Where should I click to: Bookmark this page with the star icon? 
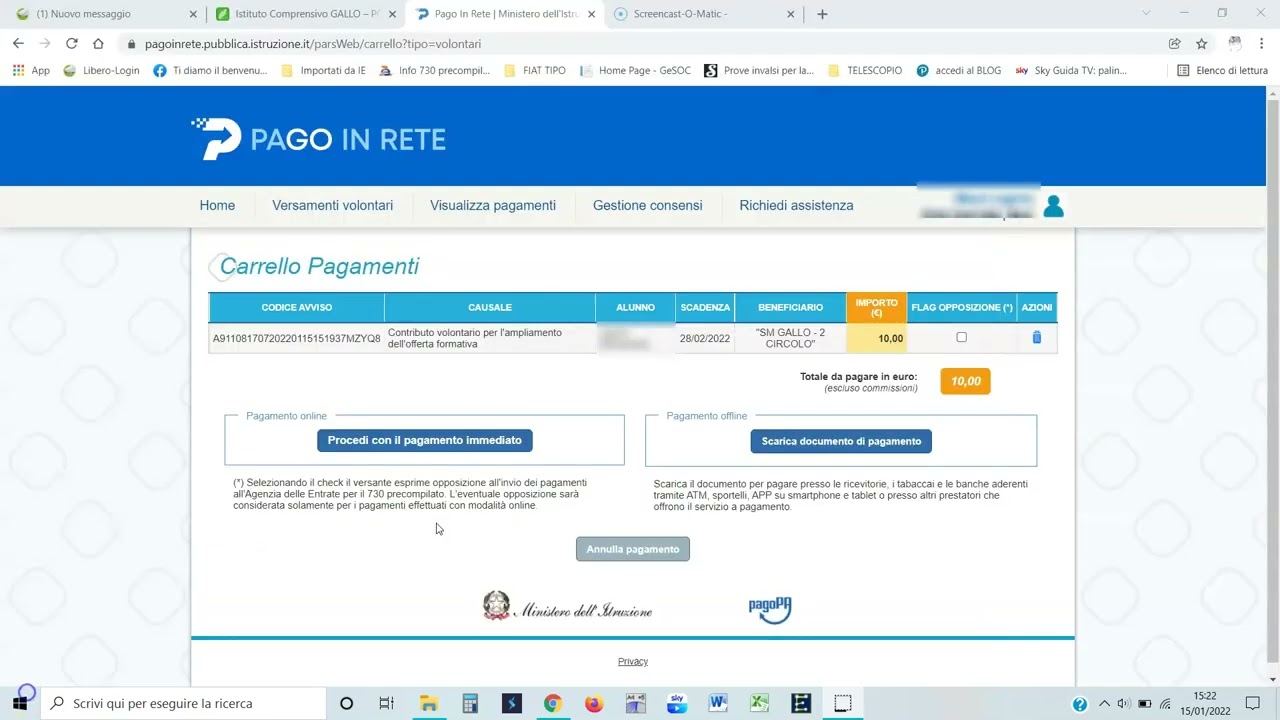1202,44
